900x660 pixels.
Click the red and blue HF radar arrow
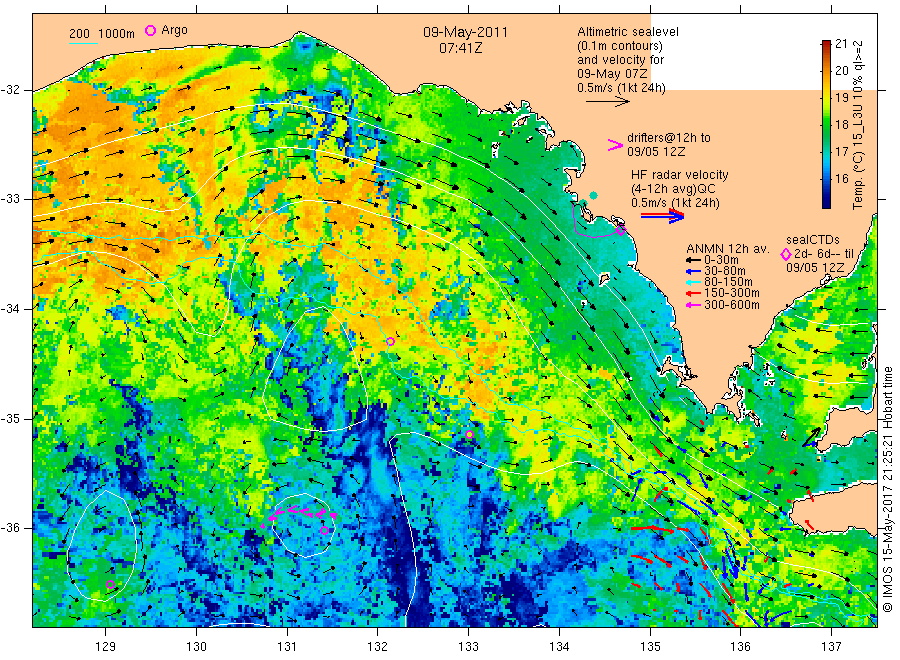[662, 216]
